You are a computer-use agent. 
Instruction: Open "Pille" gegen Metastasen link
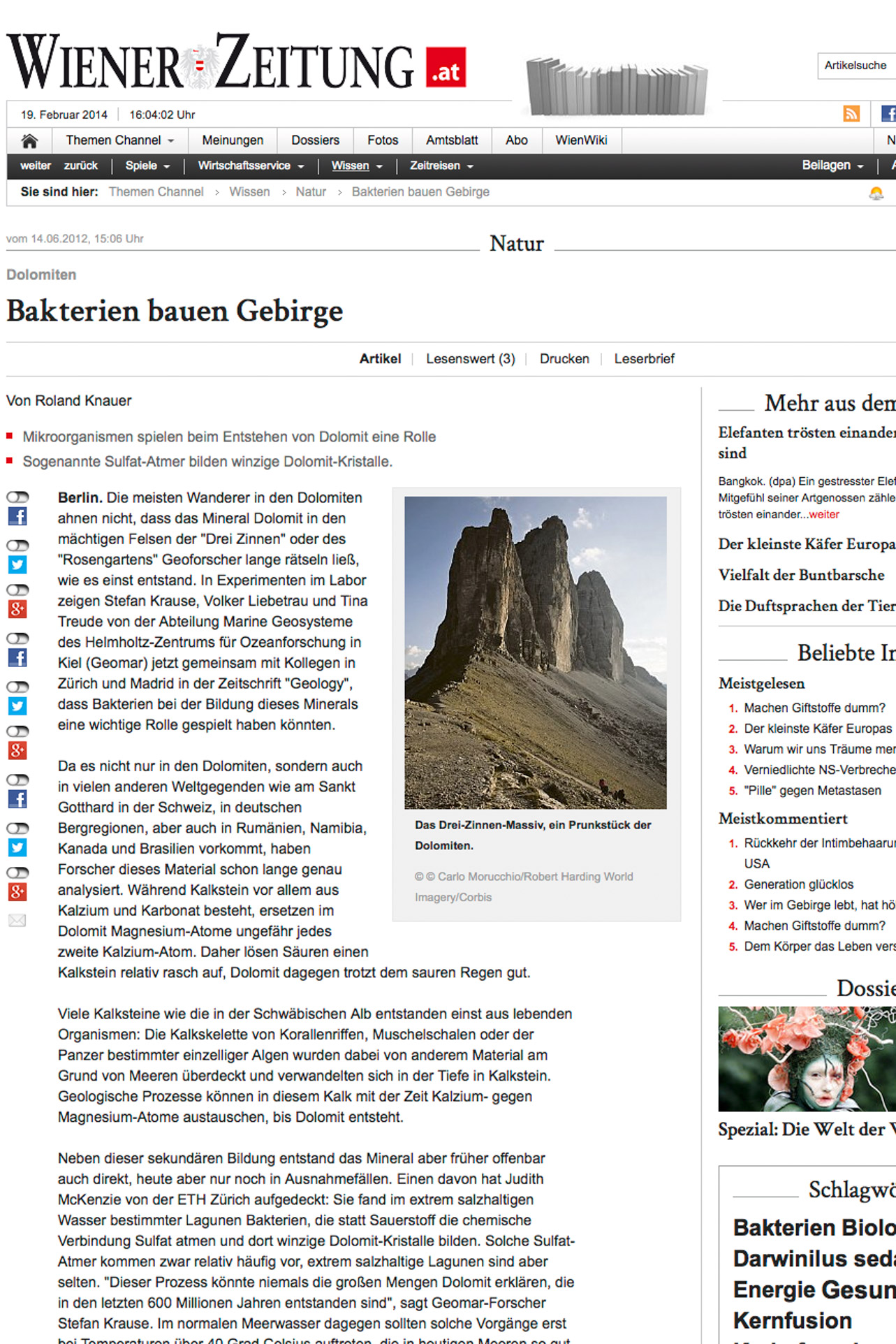(812, 791)
